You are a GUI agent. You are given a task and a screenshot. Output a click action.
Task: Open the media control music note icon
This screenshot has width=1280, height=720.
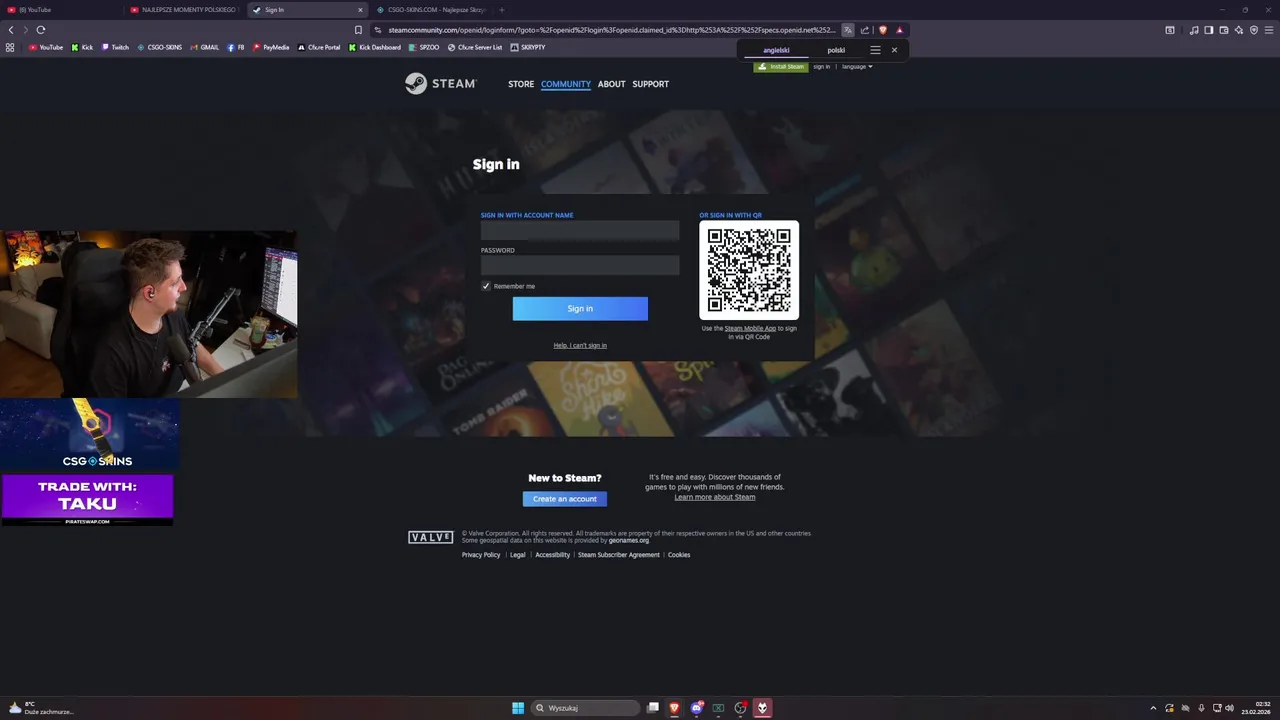[x=1194, y=30]
